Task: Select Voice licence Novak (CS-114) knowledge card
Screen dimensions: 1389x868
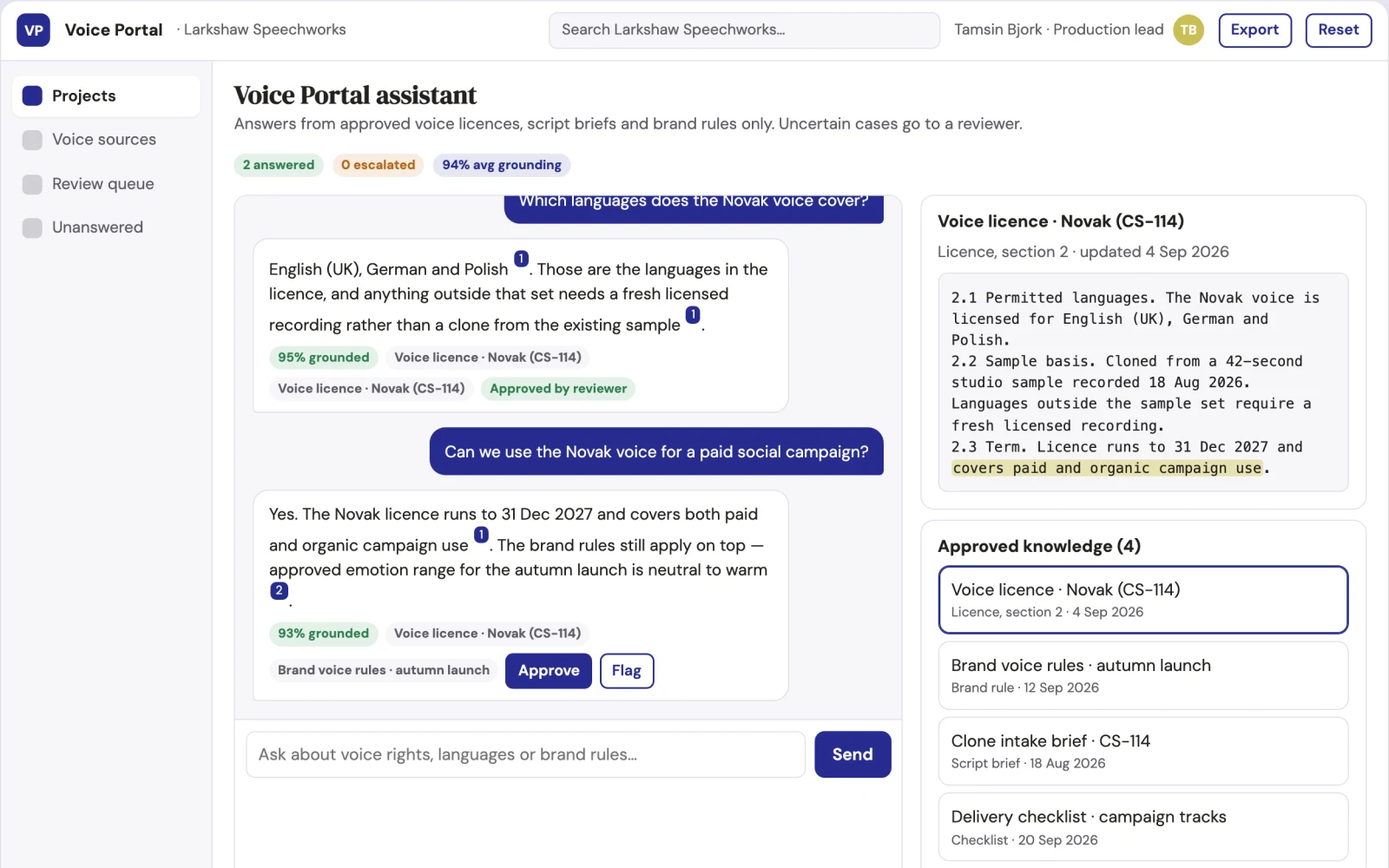Action: pyautogui.click(x=1143, y=600)
